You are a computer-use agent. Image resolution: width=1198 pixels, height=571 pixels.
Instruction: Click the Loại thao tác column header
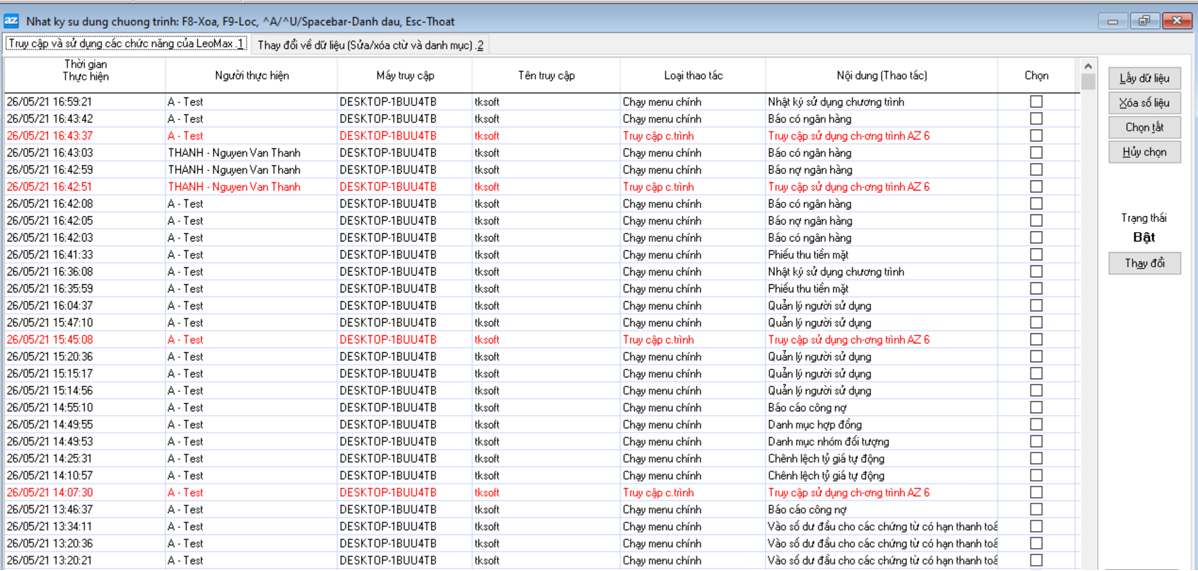[693, 76]
